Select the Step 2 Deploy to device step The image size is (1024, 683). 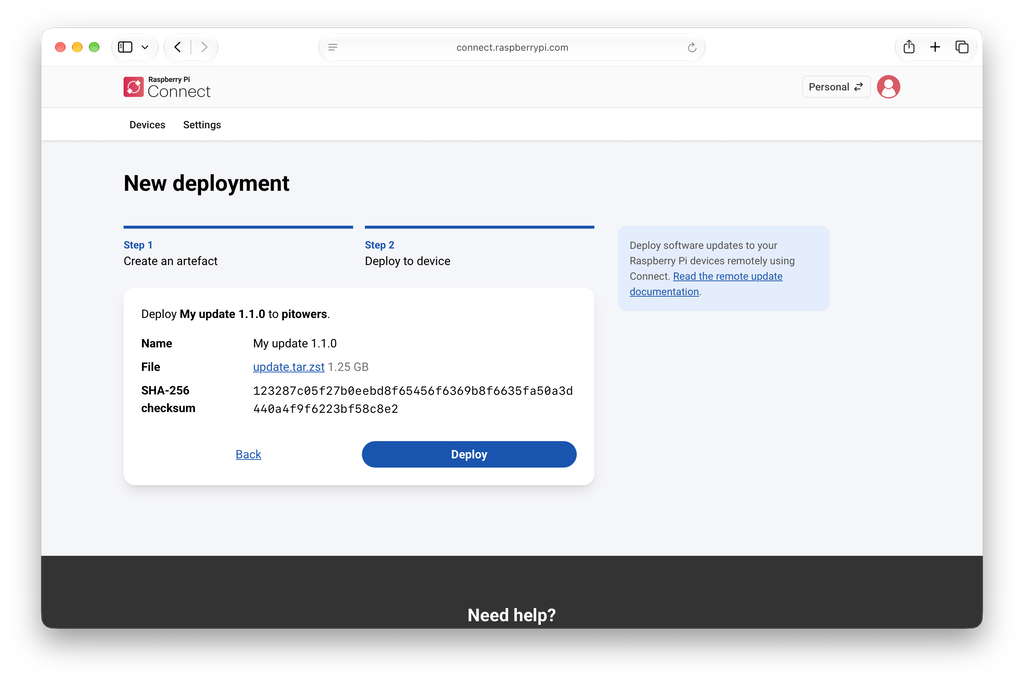point(479,248)
